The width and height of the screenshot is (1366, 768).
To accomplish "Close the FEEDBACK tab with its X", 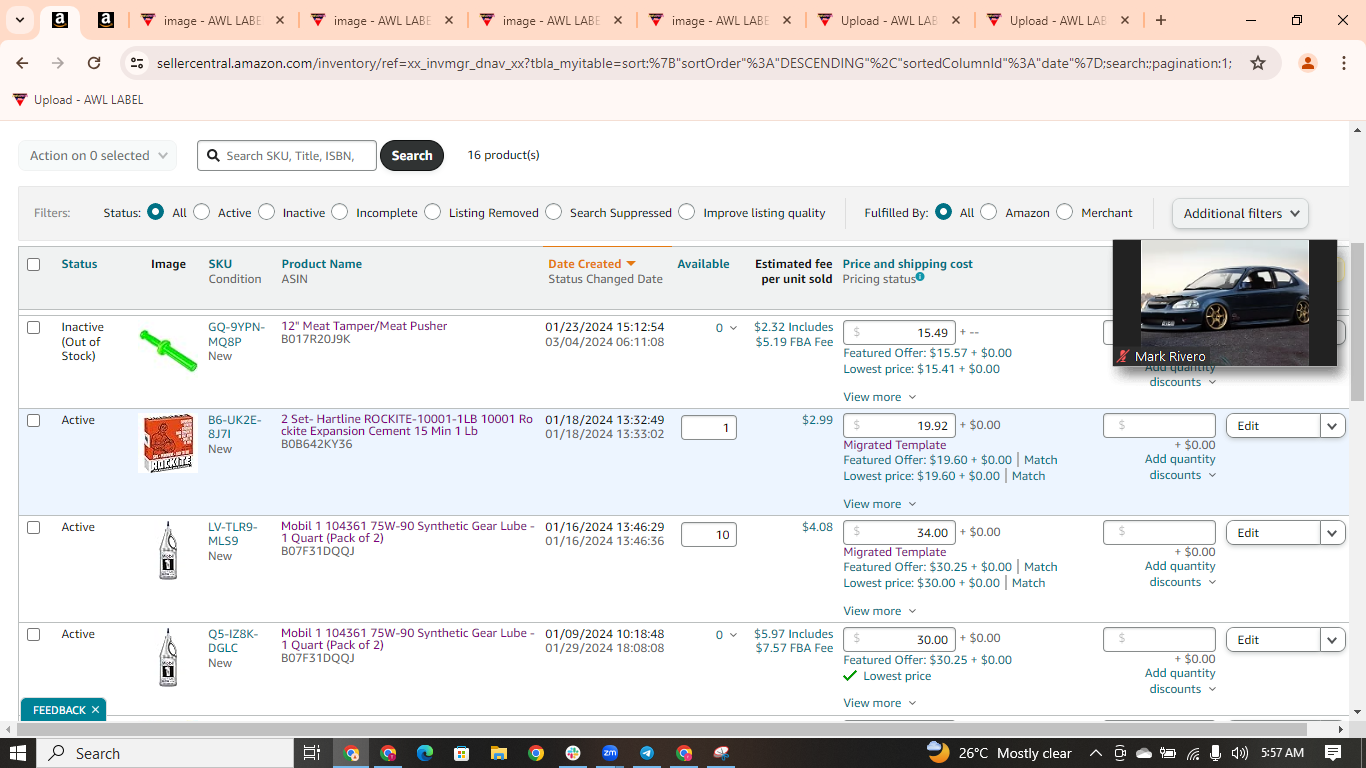I will coord(95,710).
